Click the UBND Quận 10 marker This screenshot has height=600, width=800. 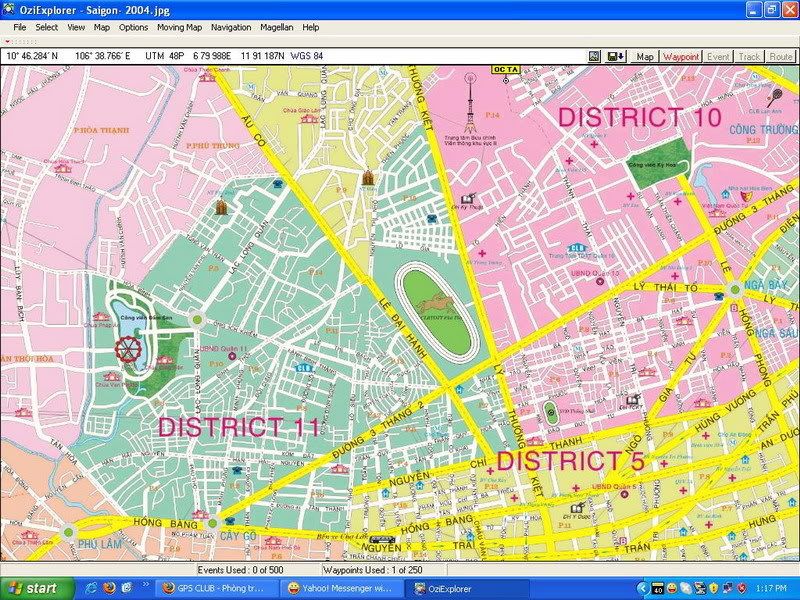[600, 281]
